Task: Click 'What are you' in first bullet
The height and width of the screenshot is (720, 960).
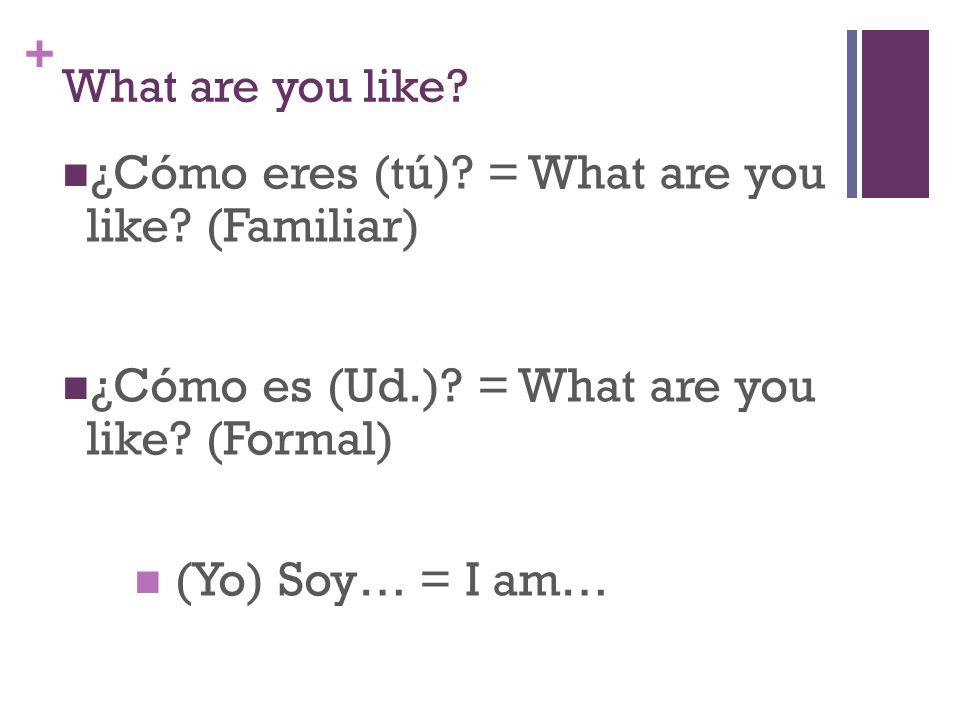Action: tap(677, 176)
